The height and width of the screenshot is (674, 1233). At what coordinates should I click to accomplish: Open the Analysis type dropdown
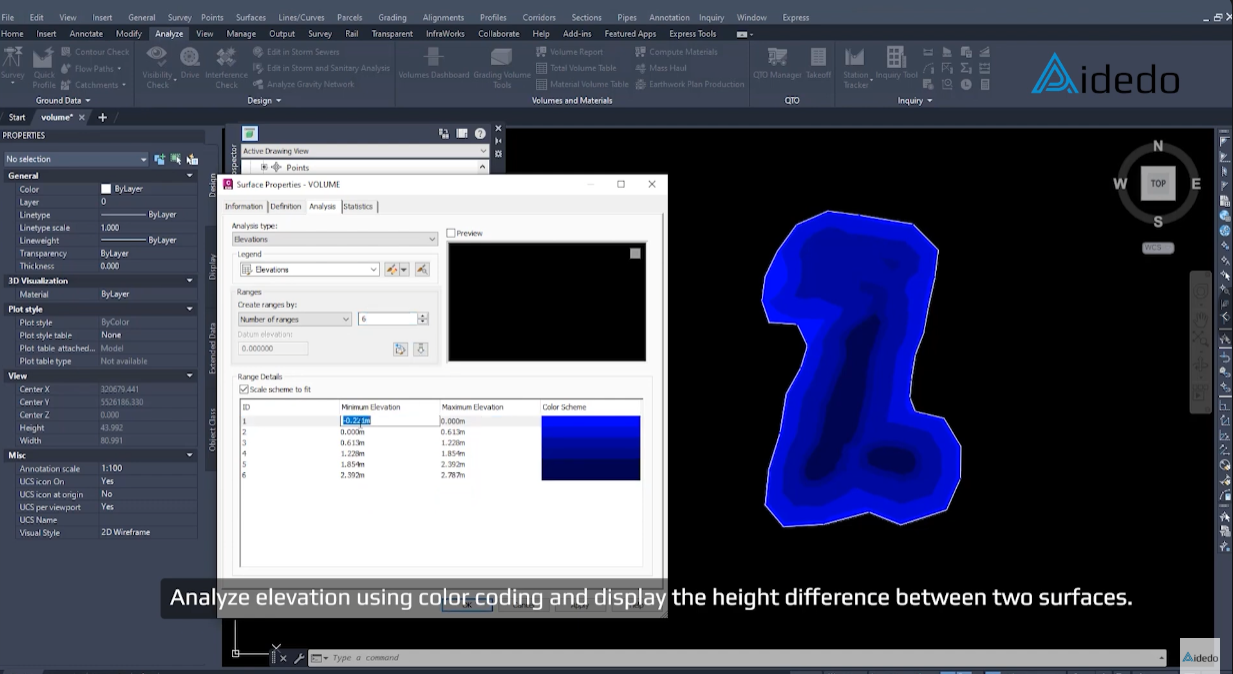(335, 239)
